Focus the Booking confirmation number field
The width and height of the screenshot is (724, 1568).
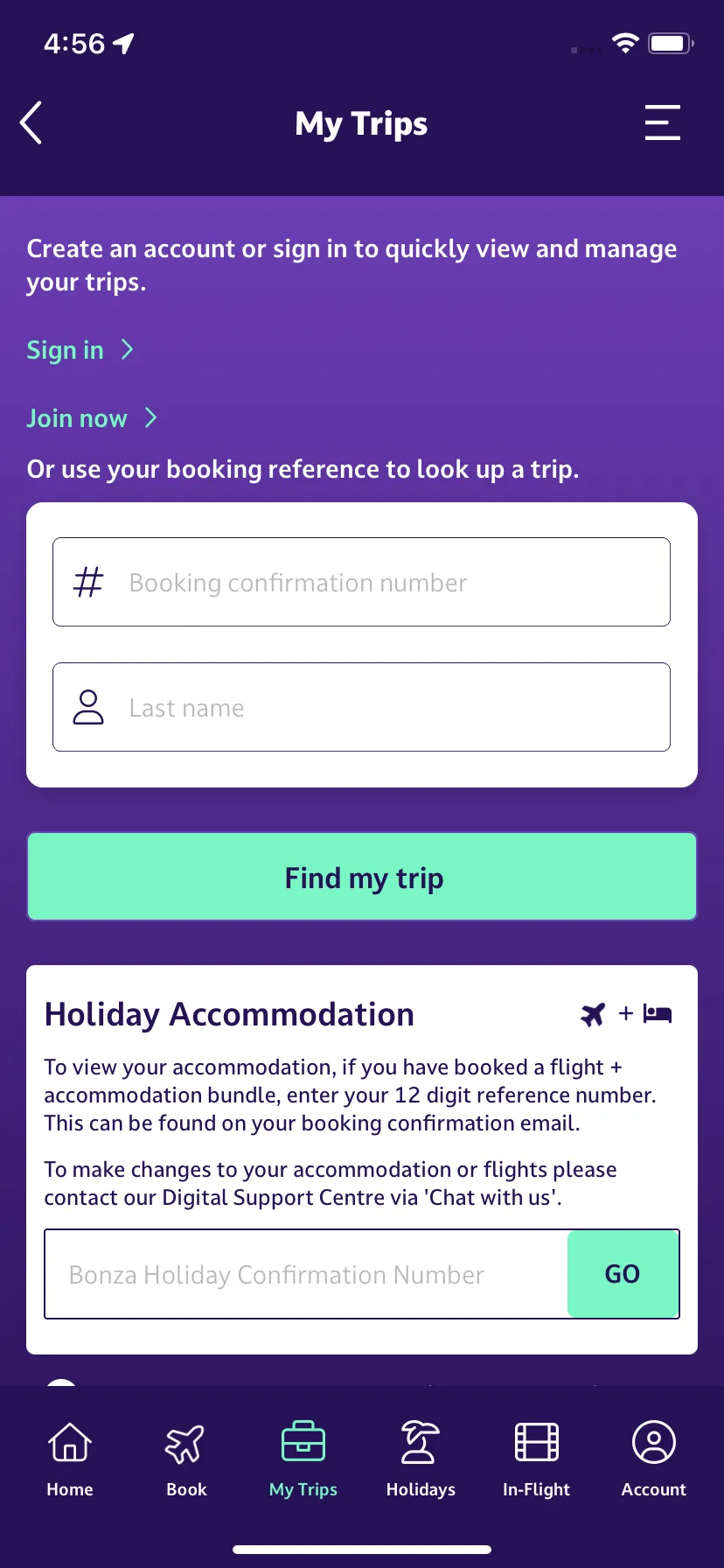point(361,582)
